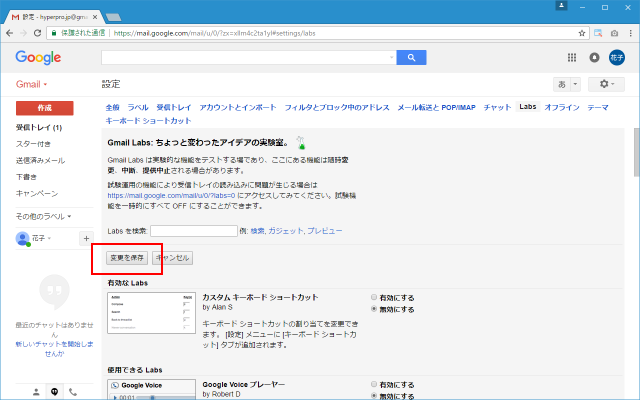This screenshot has height=400, width=640.
Task: Click the red 作成 compose button
Action: [44, 108]
